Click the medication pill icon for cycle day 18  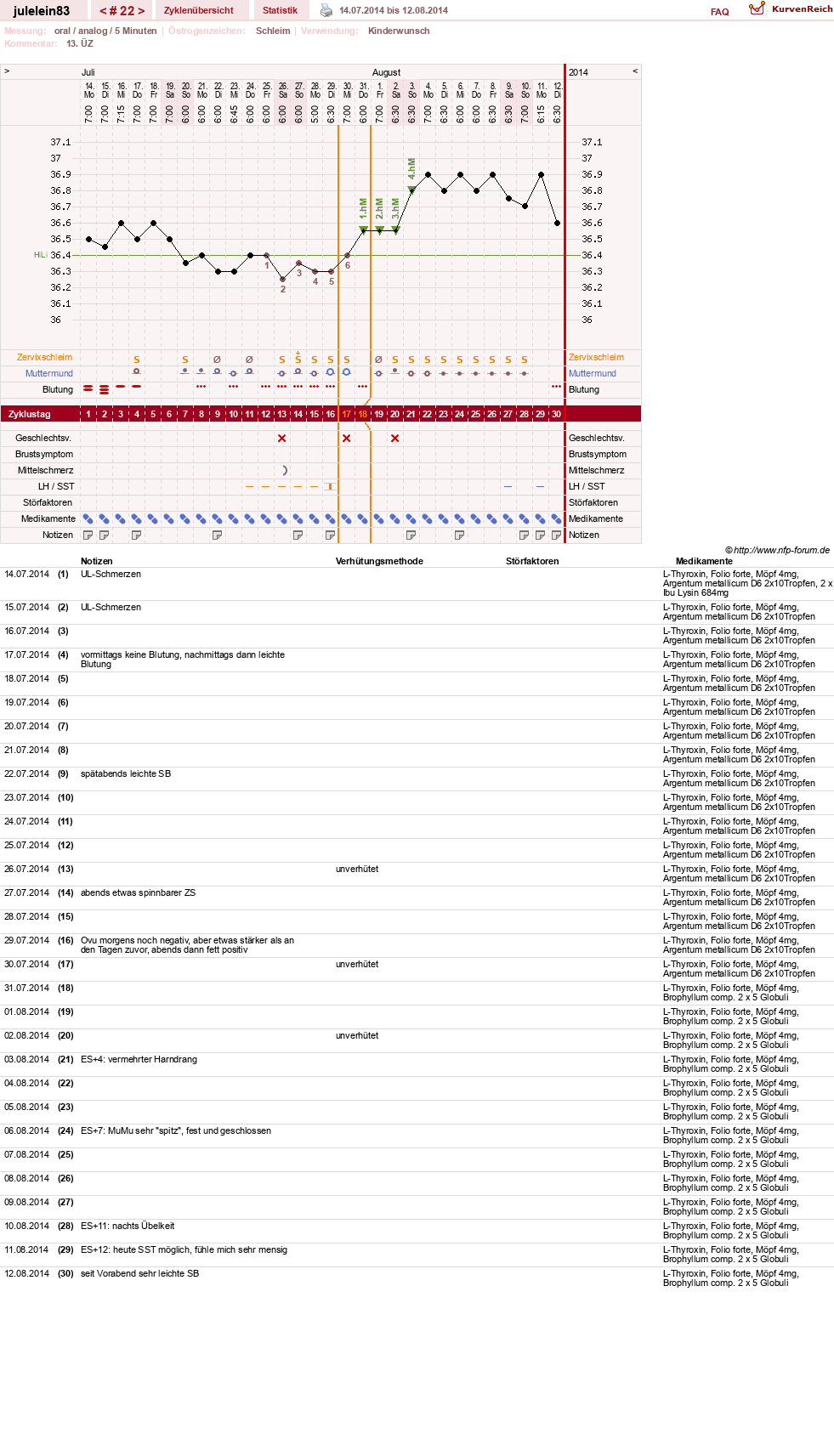coord(362,519)
